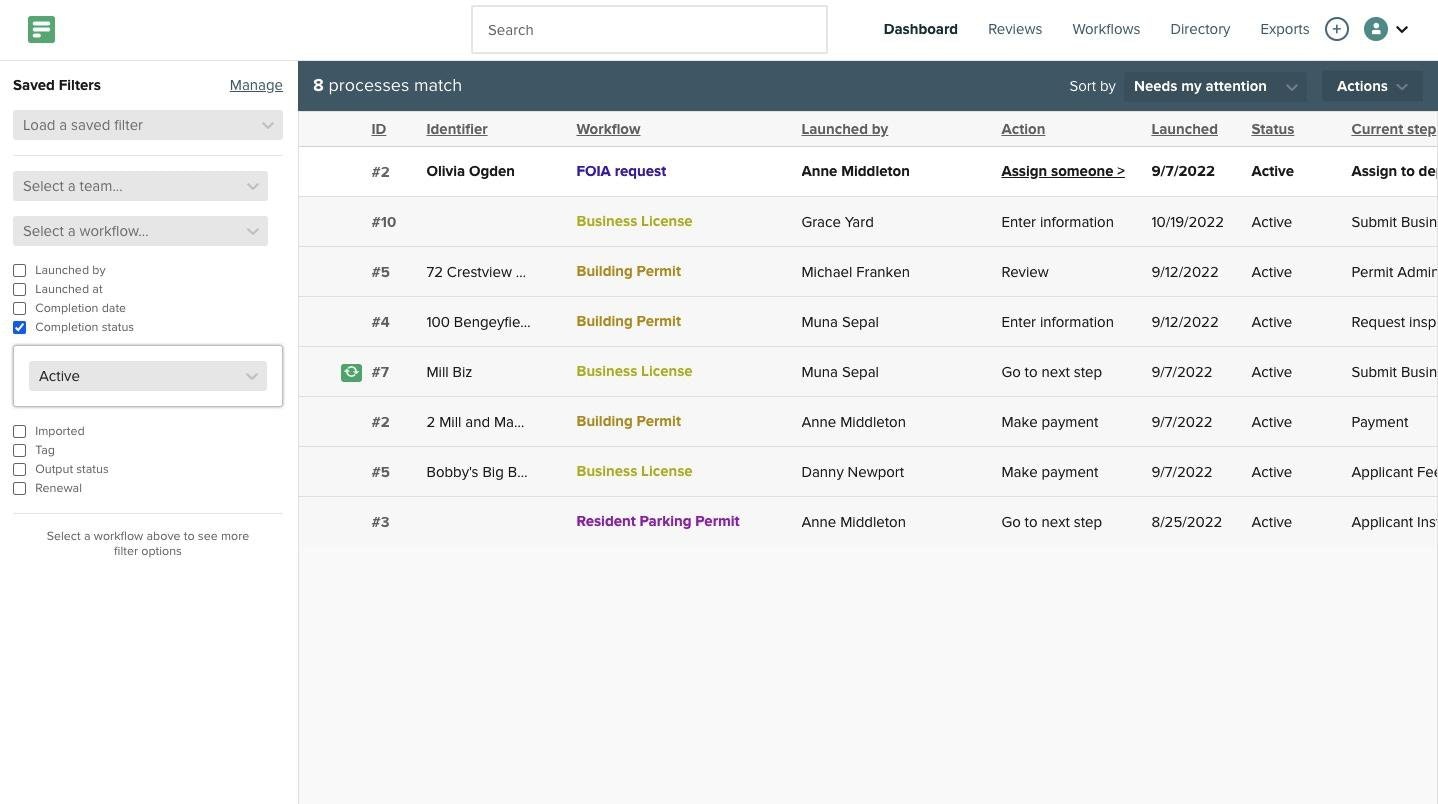Click the Manage saved filters link
1438x804 pixels.
pyautogui.click(x=256, y=85)
